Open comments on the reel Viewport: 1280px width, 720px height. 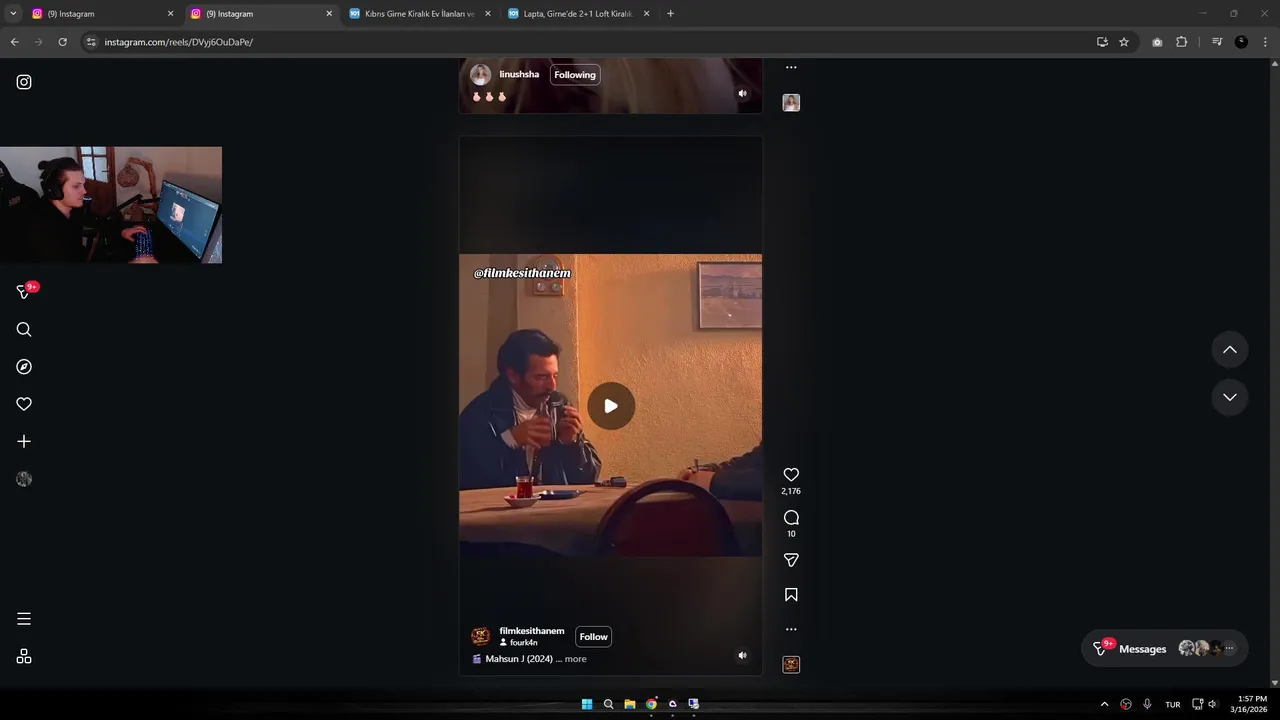point(791,517)
